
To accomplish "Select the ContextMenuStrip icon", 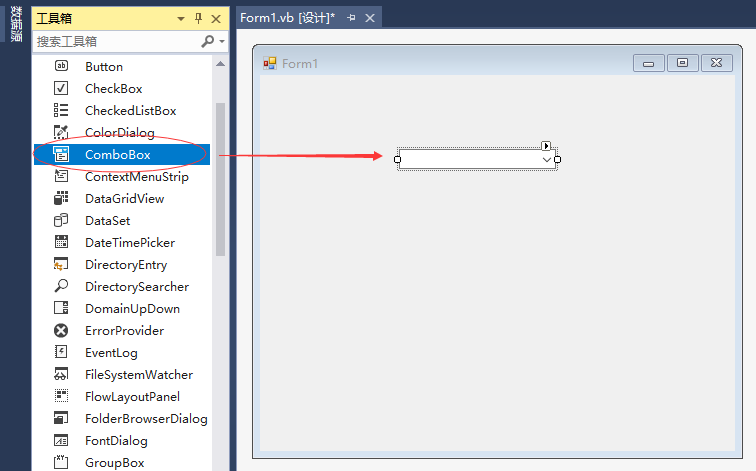I will click(61, 176).
